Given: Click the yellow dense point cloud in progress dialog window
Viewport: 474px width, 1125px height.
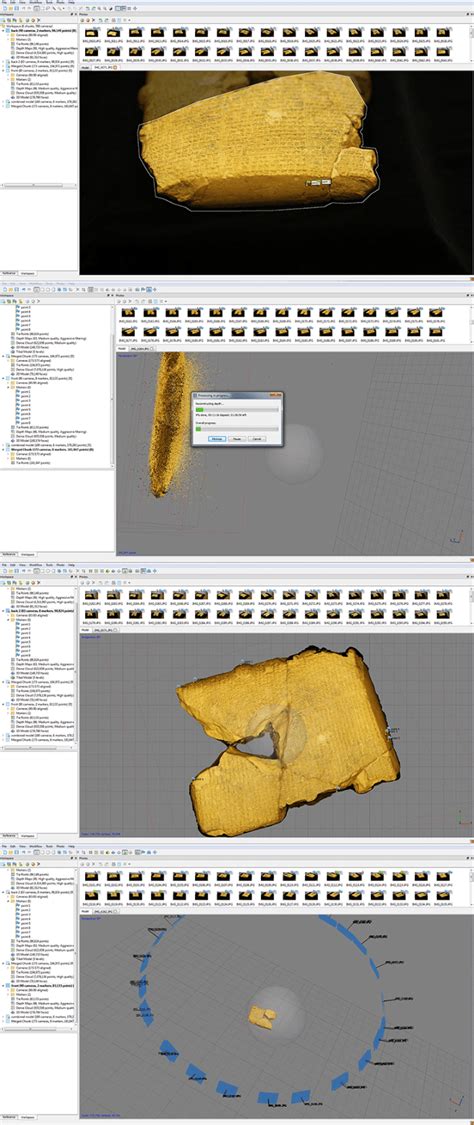Looking at the screenshot, I should click(x=169, y=423).
